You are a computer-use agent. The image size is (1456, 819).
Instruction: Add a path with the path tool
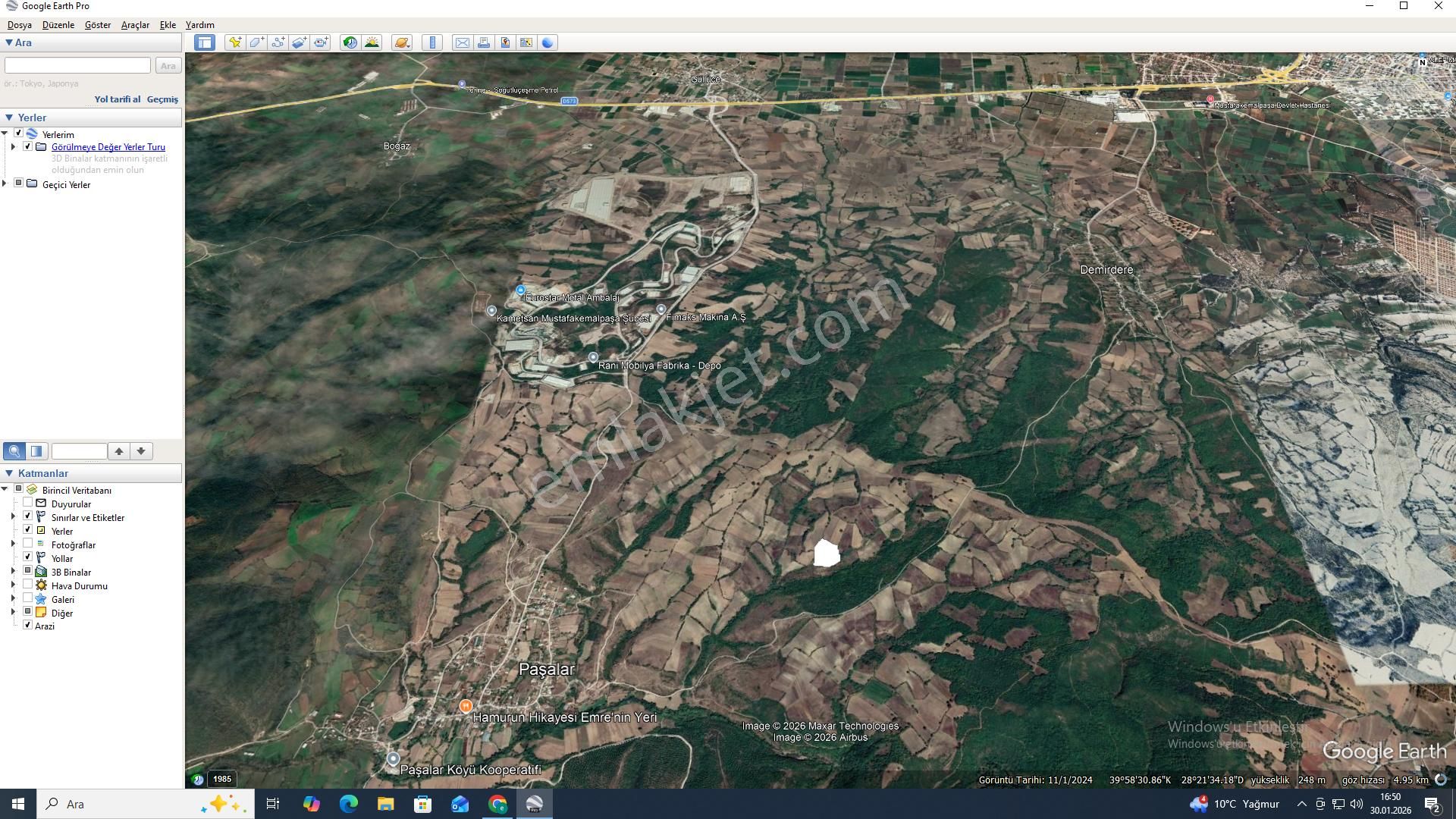tap(278, 42)
